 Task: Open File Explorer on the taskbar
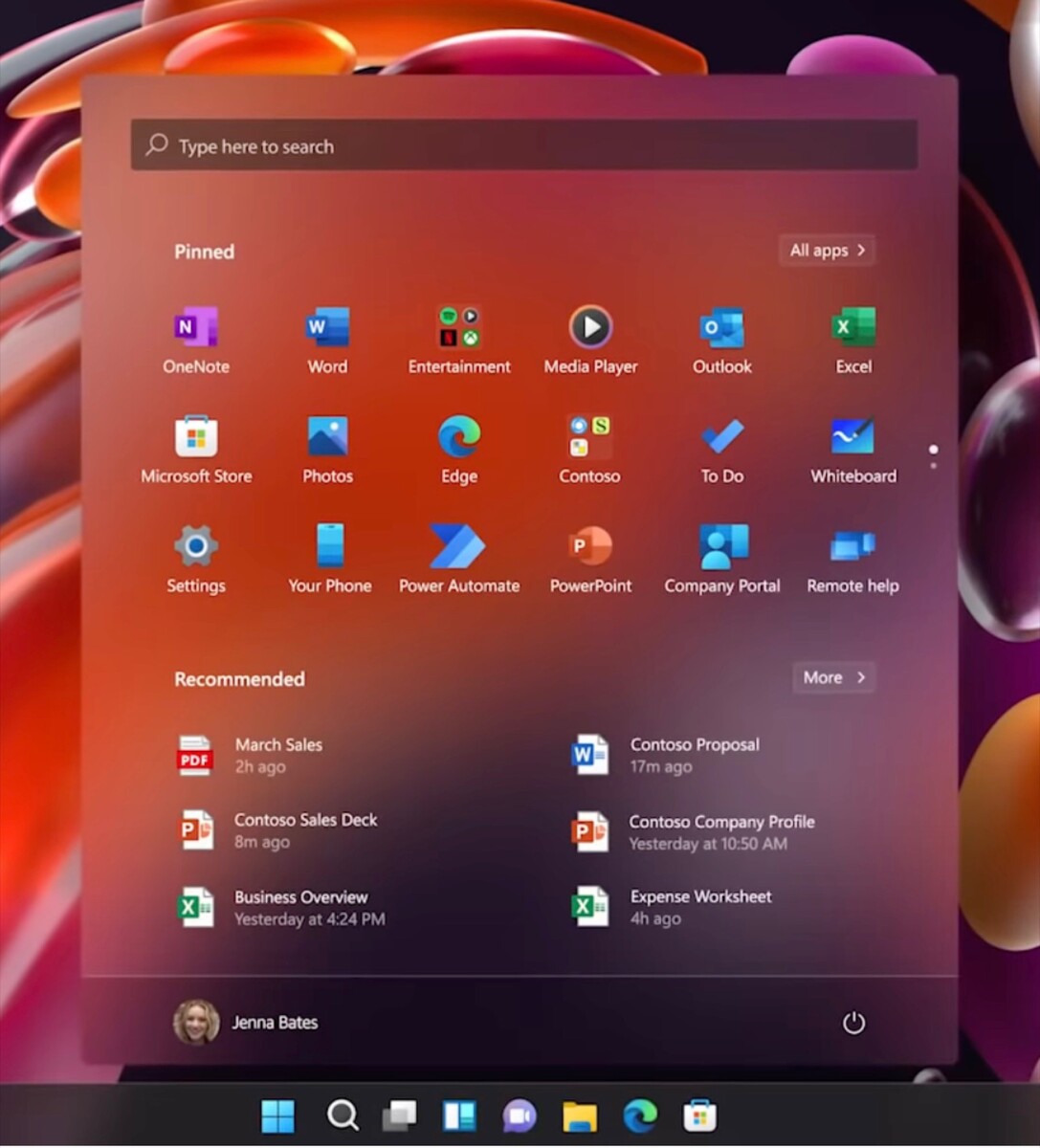coord(580,1115)
